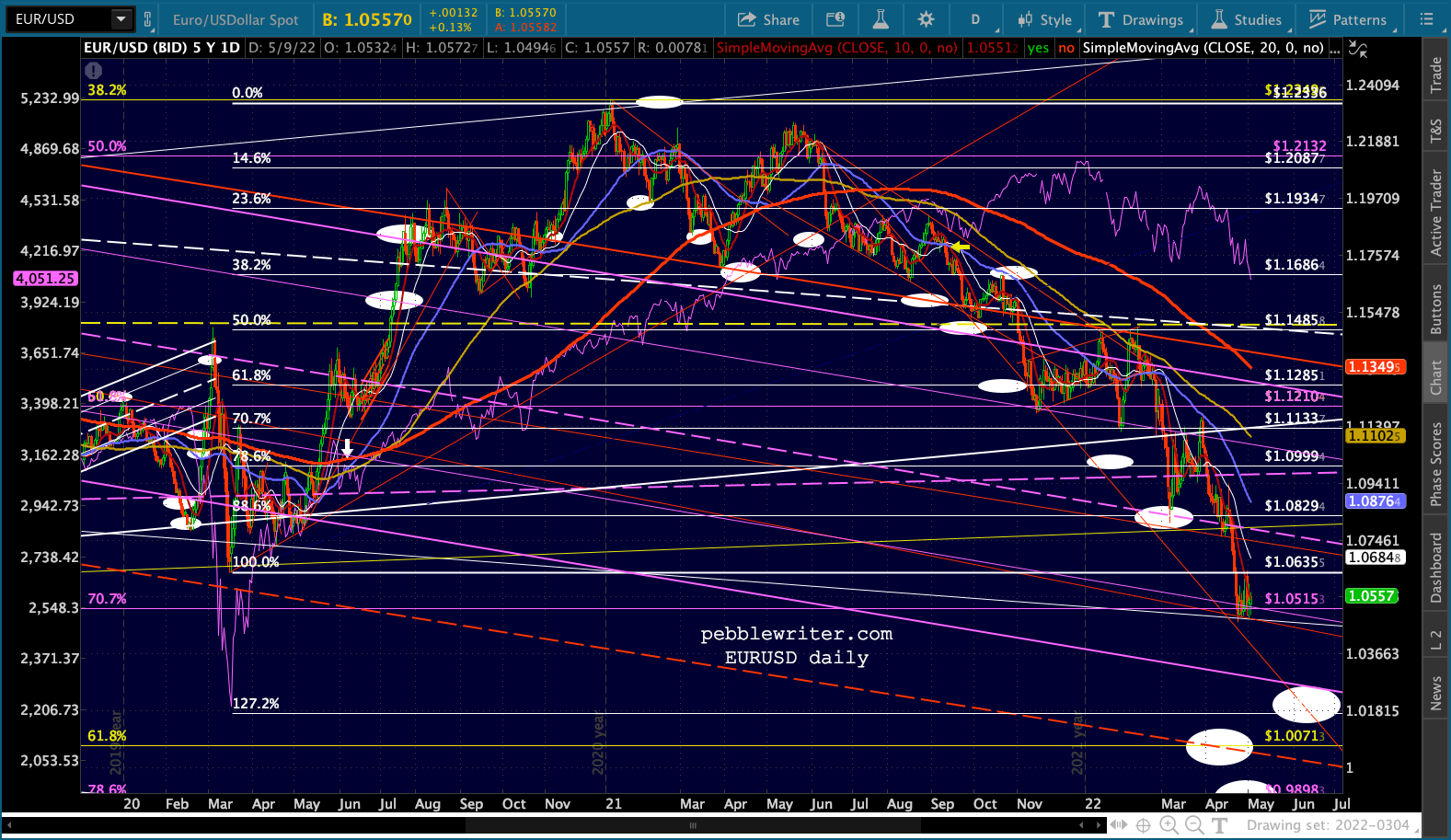Open the Style menu

[x=1044, y=19]
